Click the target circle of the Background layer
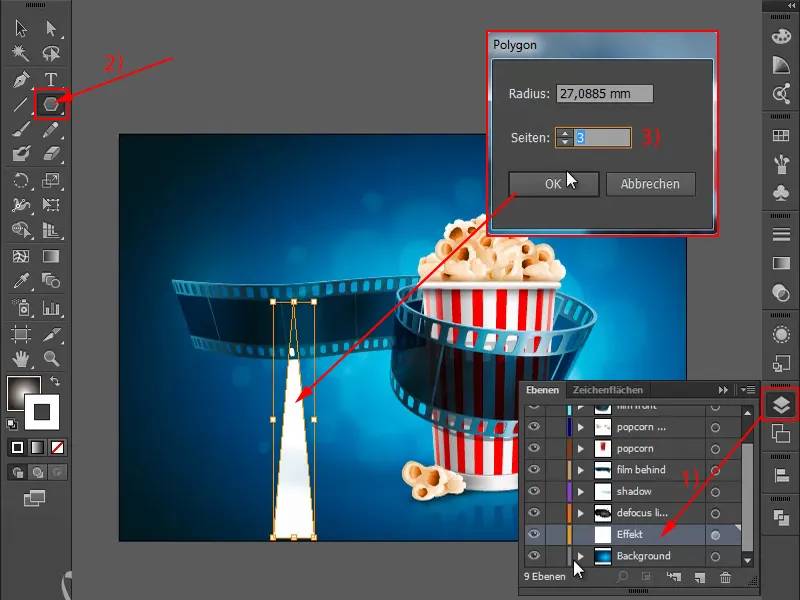The image size is (800, 600). tap(715, 556)
